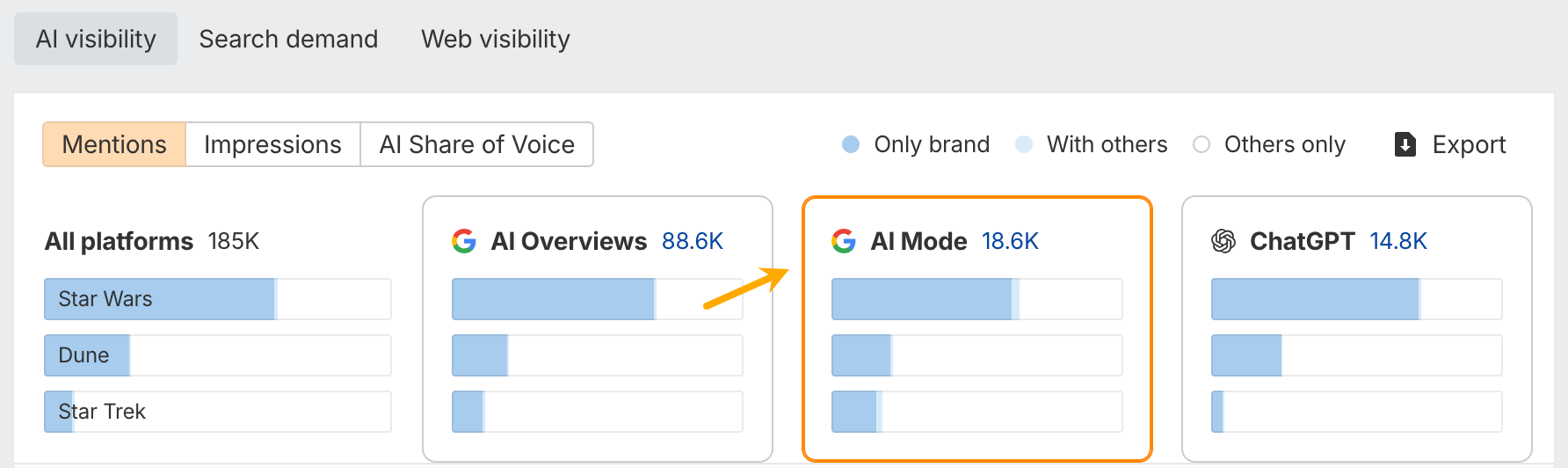Click the Export download icon
This screenshot has width=1568, height=468.
[1405, 144]
